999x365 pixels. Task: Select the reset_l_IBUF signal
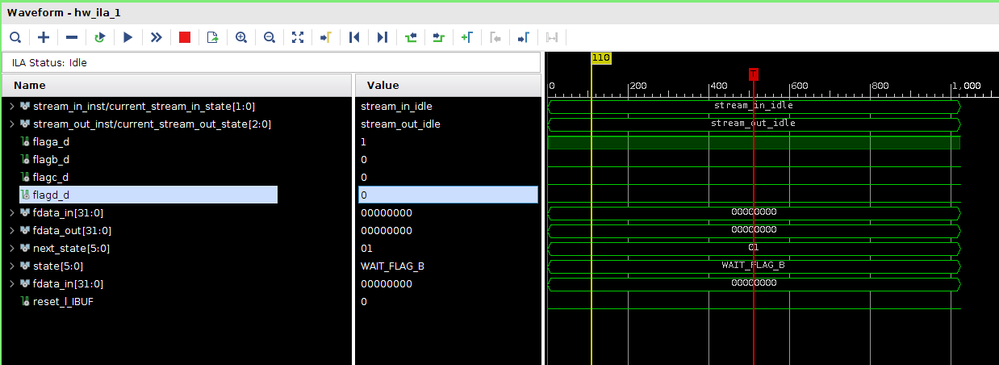[63, 301]
